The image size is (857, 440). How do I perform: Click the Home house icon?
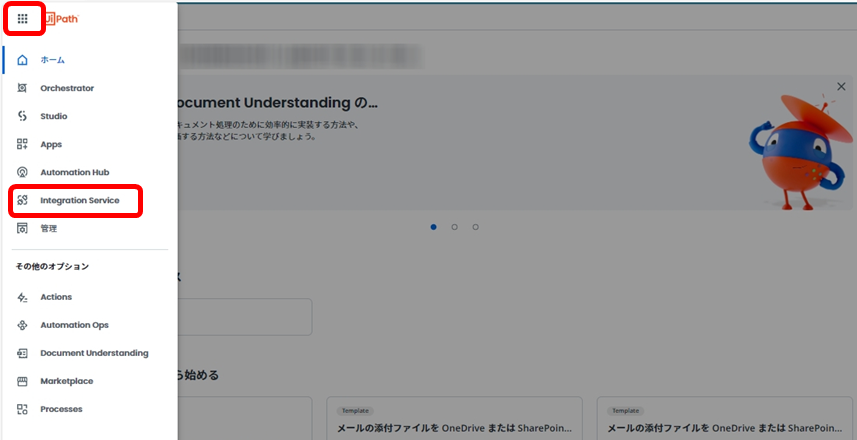pos(22,60)
